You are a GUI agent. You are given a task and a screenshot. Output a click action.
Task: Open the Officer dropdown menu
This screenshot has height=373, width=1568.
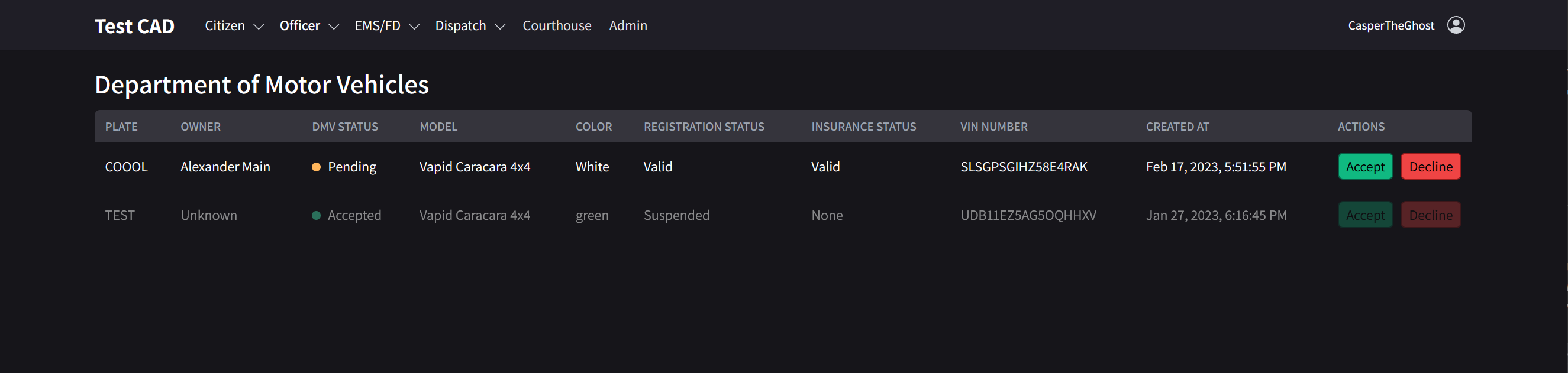click(309, 25)
